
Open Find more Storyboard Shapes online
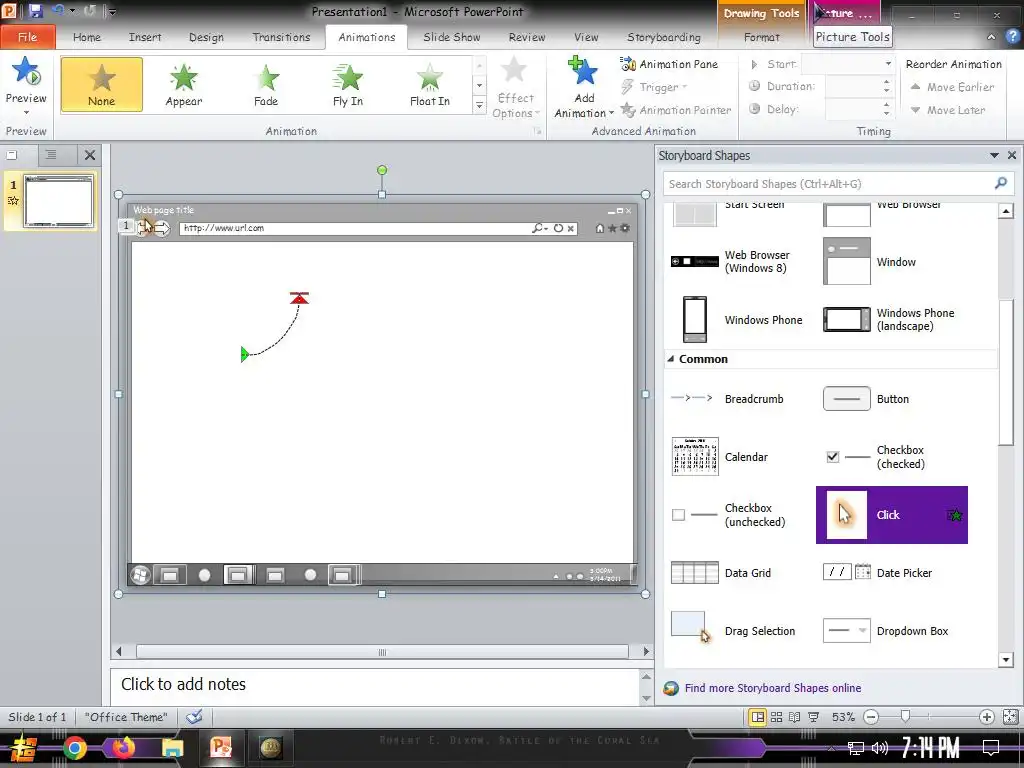773,688
